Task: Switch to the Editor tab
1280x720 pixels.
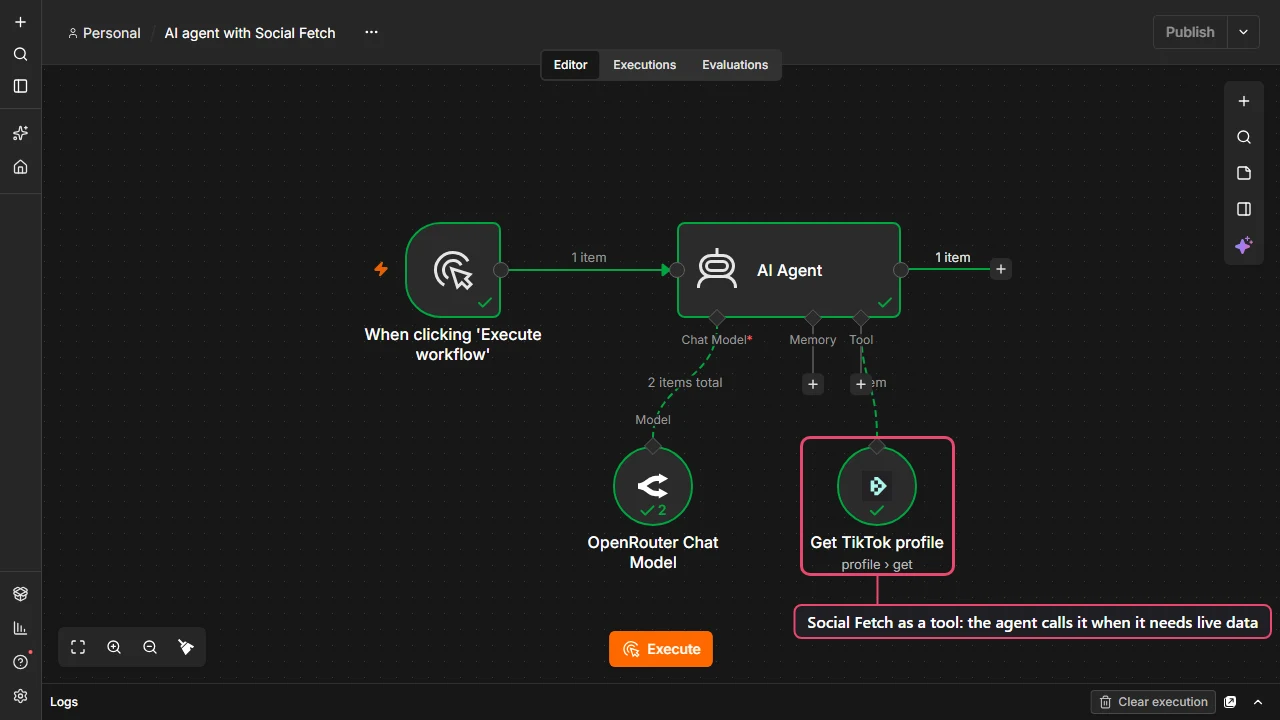Action: click(x=571, y=65)
